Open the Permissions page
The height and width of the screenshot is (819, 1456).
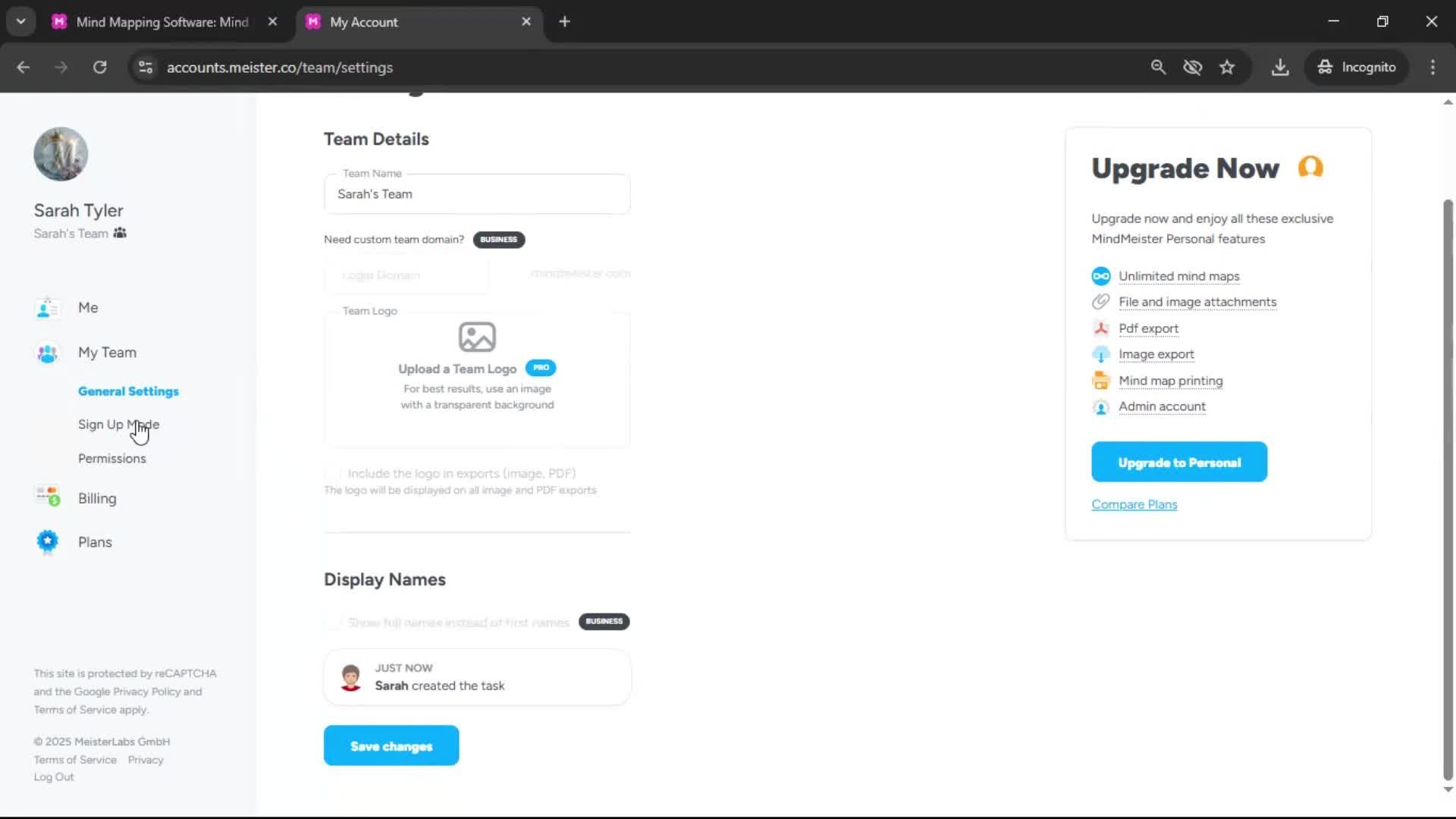111,459
